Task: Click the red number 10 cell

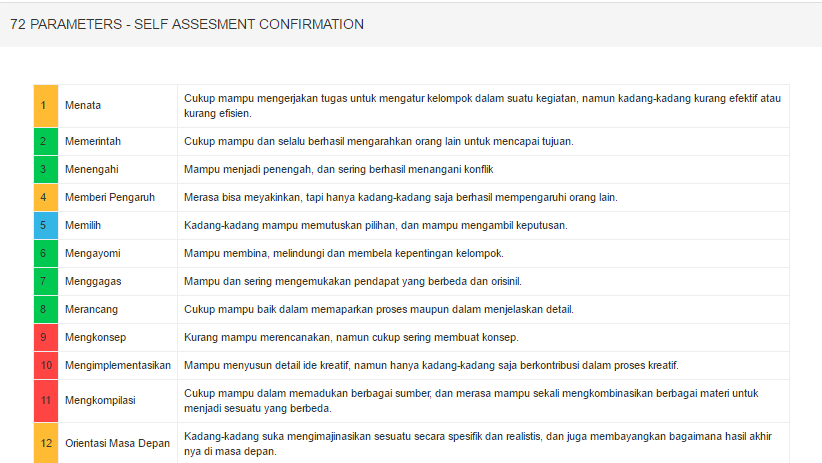Action: click(46, 365)
